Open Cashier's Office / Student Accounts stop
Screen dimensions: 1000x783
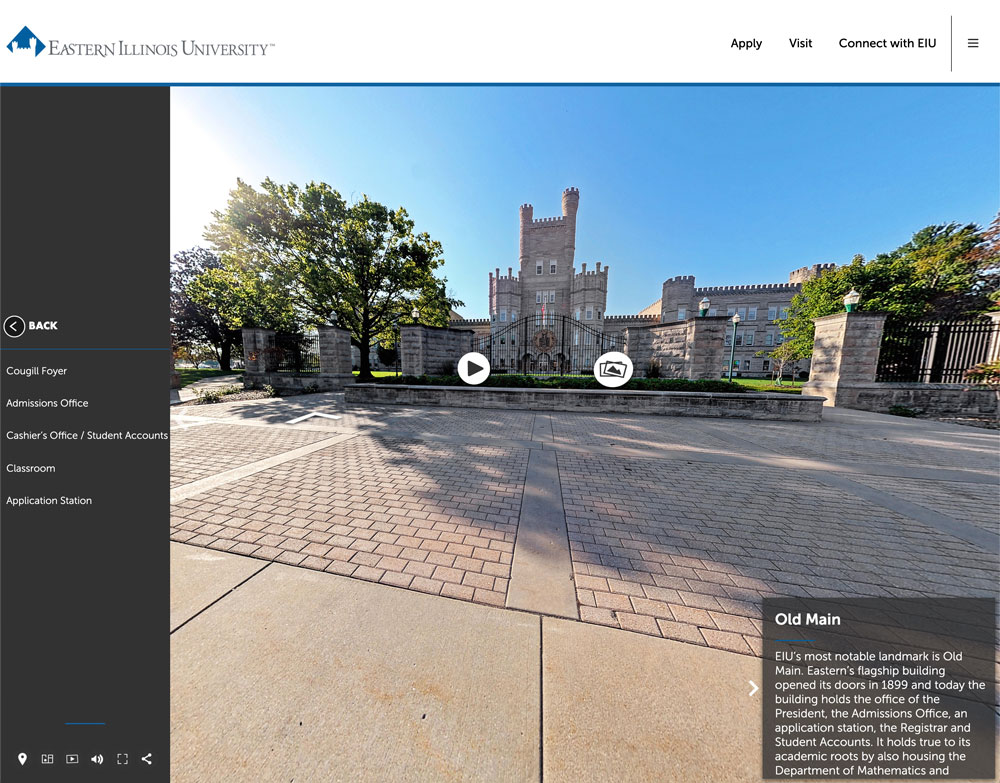pos(87,436)
